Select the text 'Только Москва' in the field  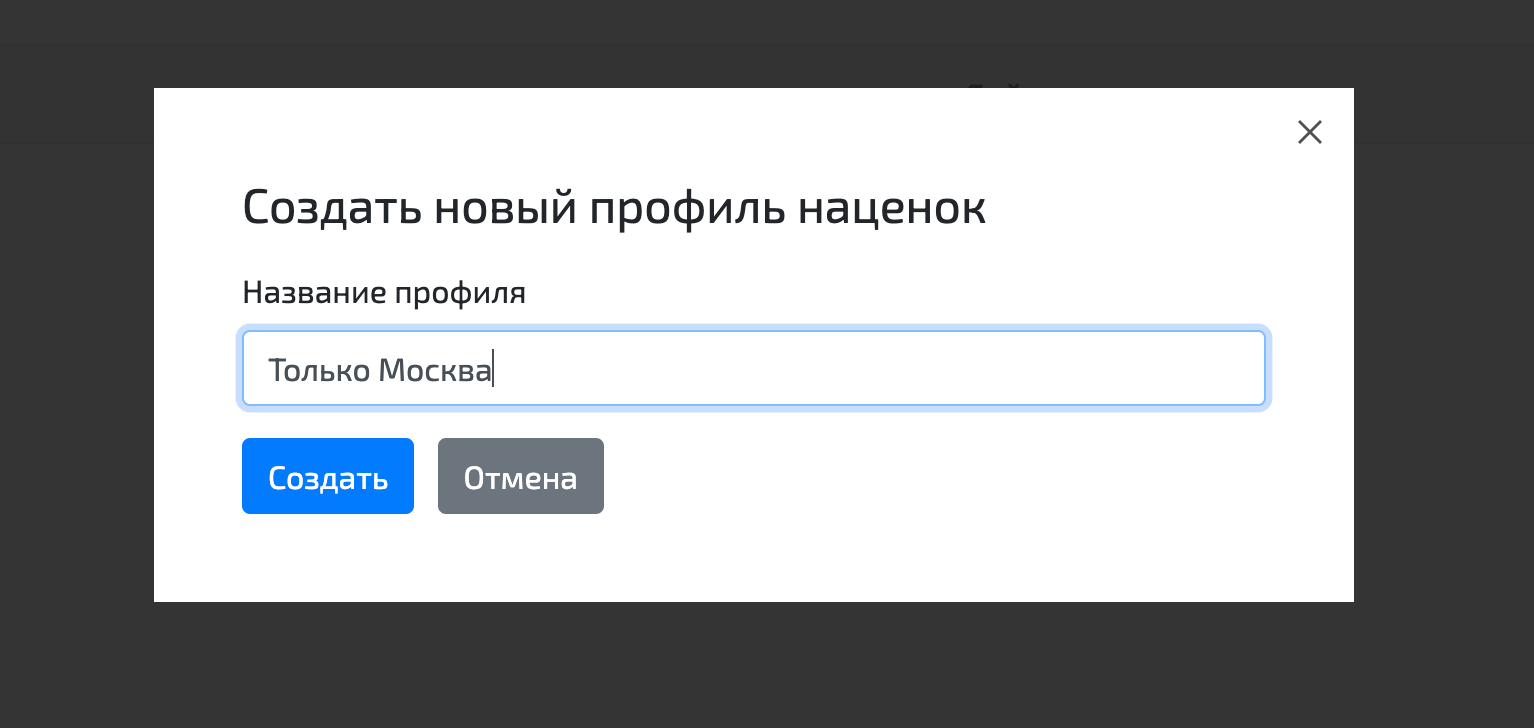pyautogui.click(x=380, y=368)
